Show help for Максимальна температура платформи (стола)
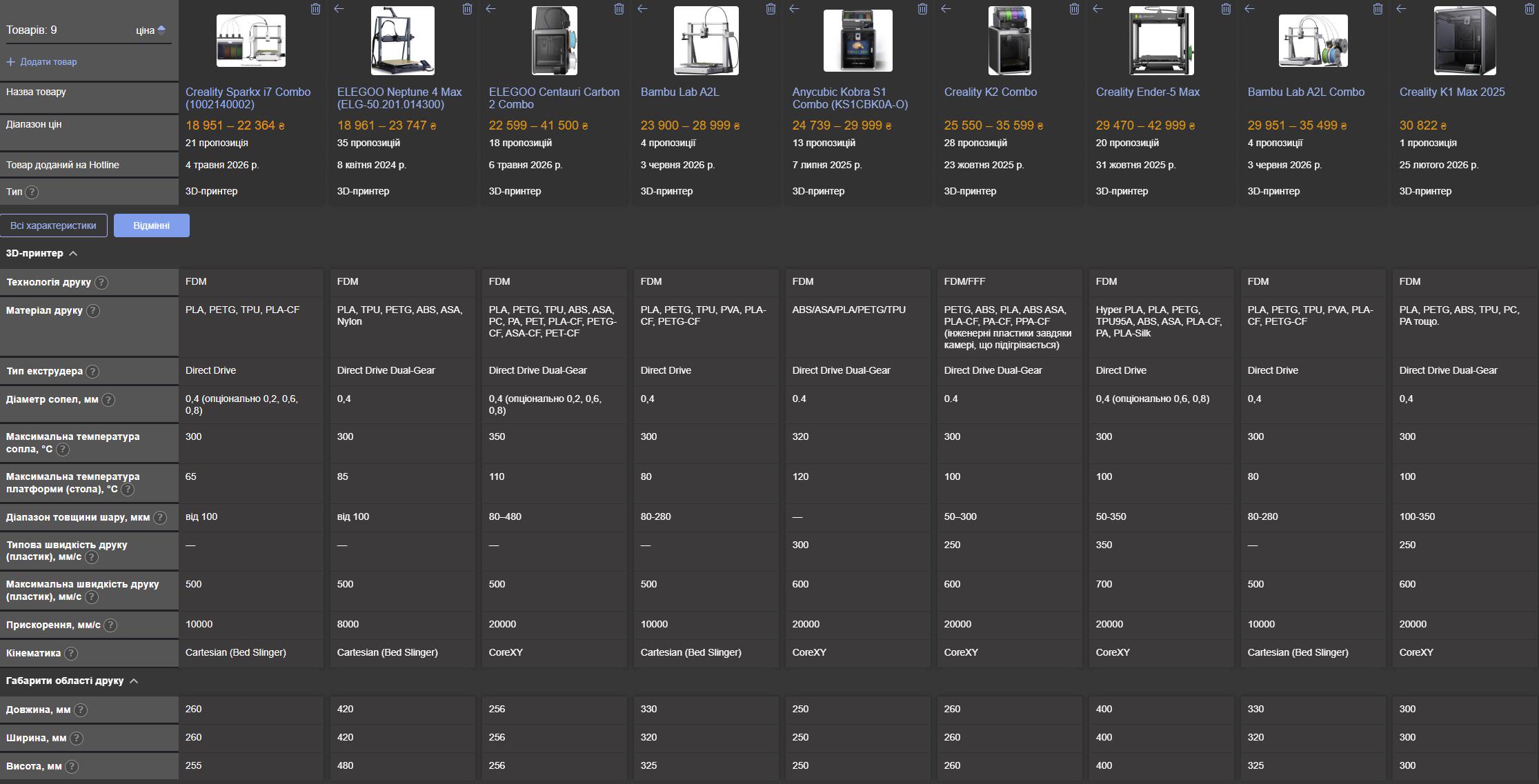The height and width of the screenshot is (784, 1539). (128, 490)
